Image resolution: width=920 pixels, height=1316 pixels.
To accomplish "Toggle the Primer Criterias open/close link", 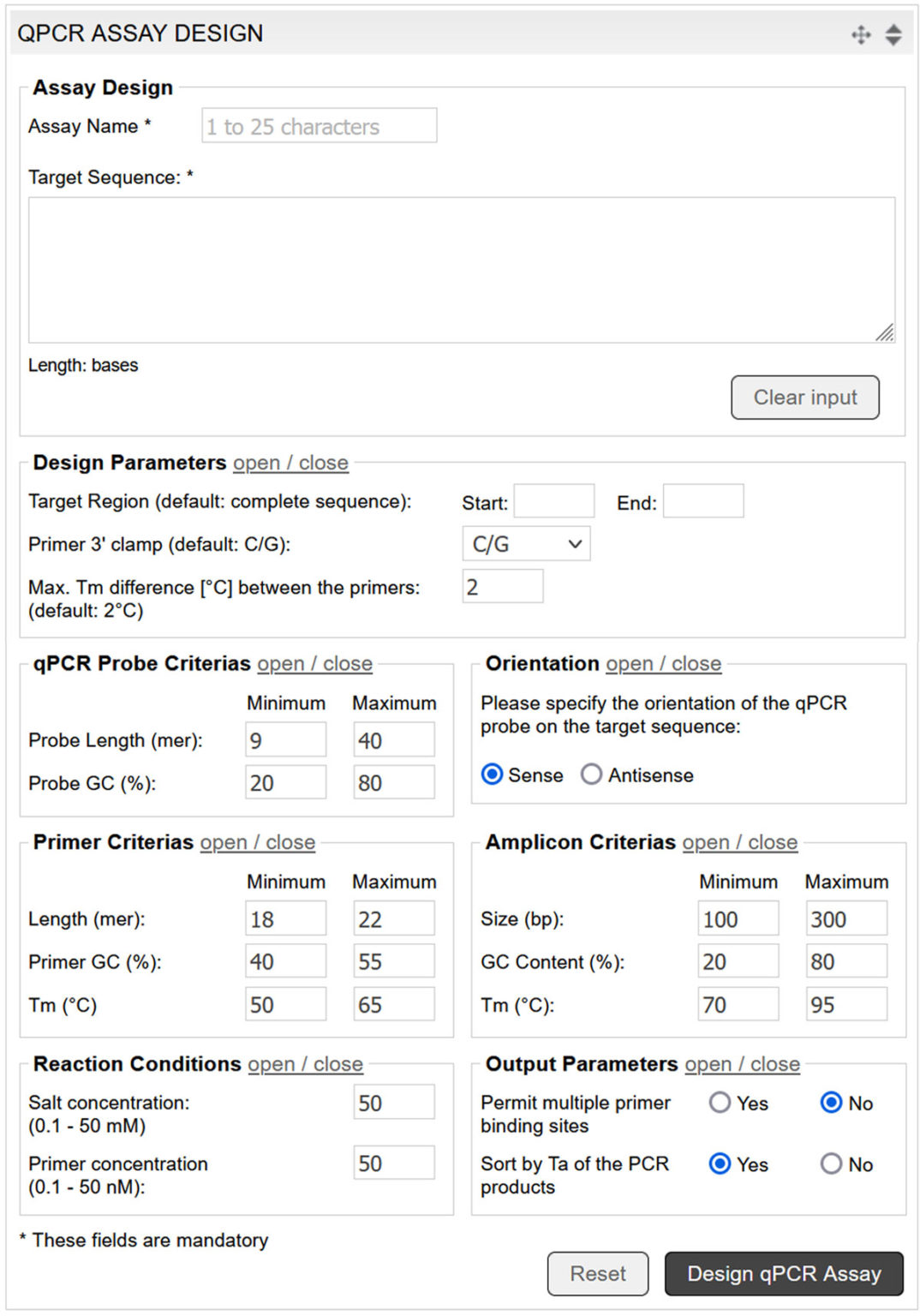I will pos(256,843).
